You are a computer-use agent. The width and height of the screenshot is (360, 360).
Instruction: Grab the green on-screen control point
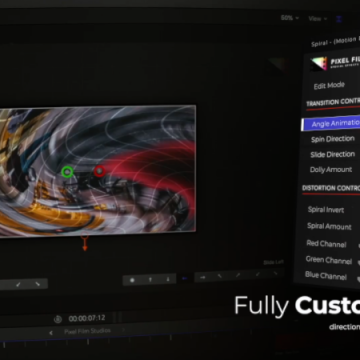coord(68,172)
